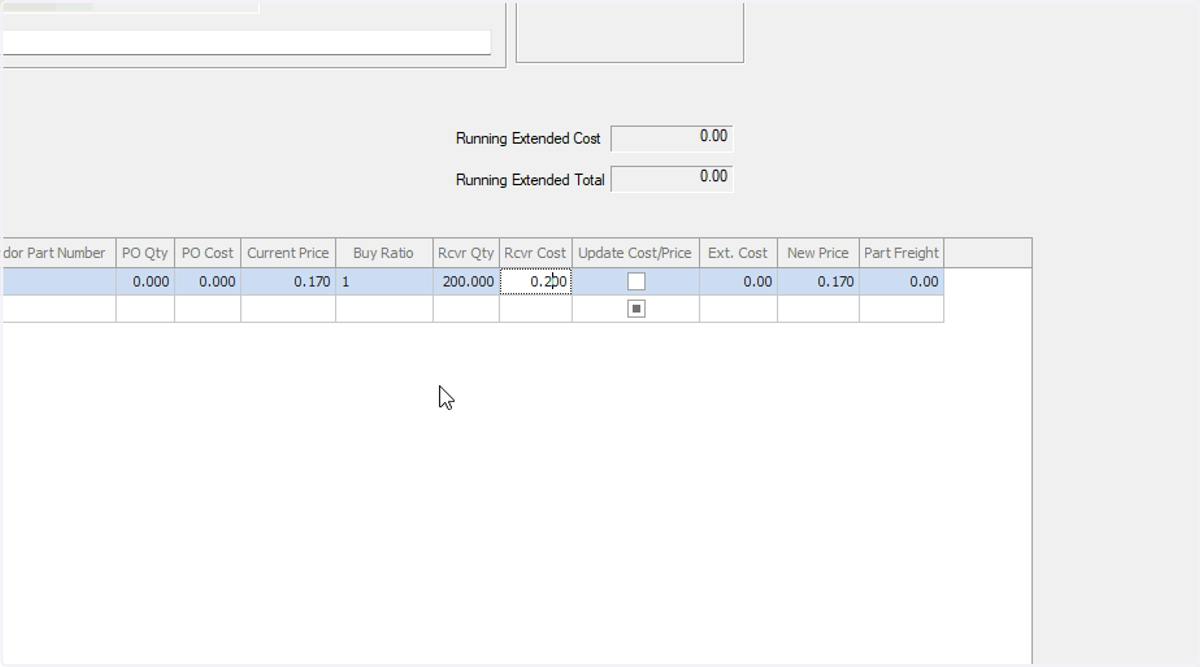Select Current Price cell 0.170
This screenshot has height=667, width=1200.
click(288, 282)
